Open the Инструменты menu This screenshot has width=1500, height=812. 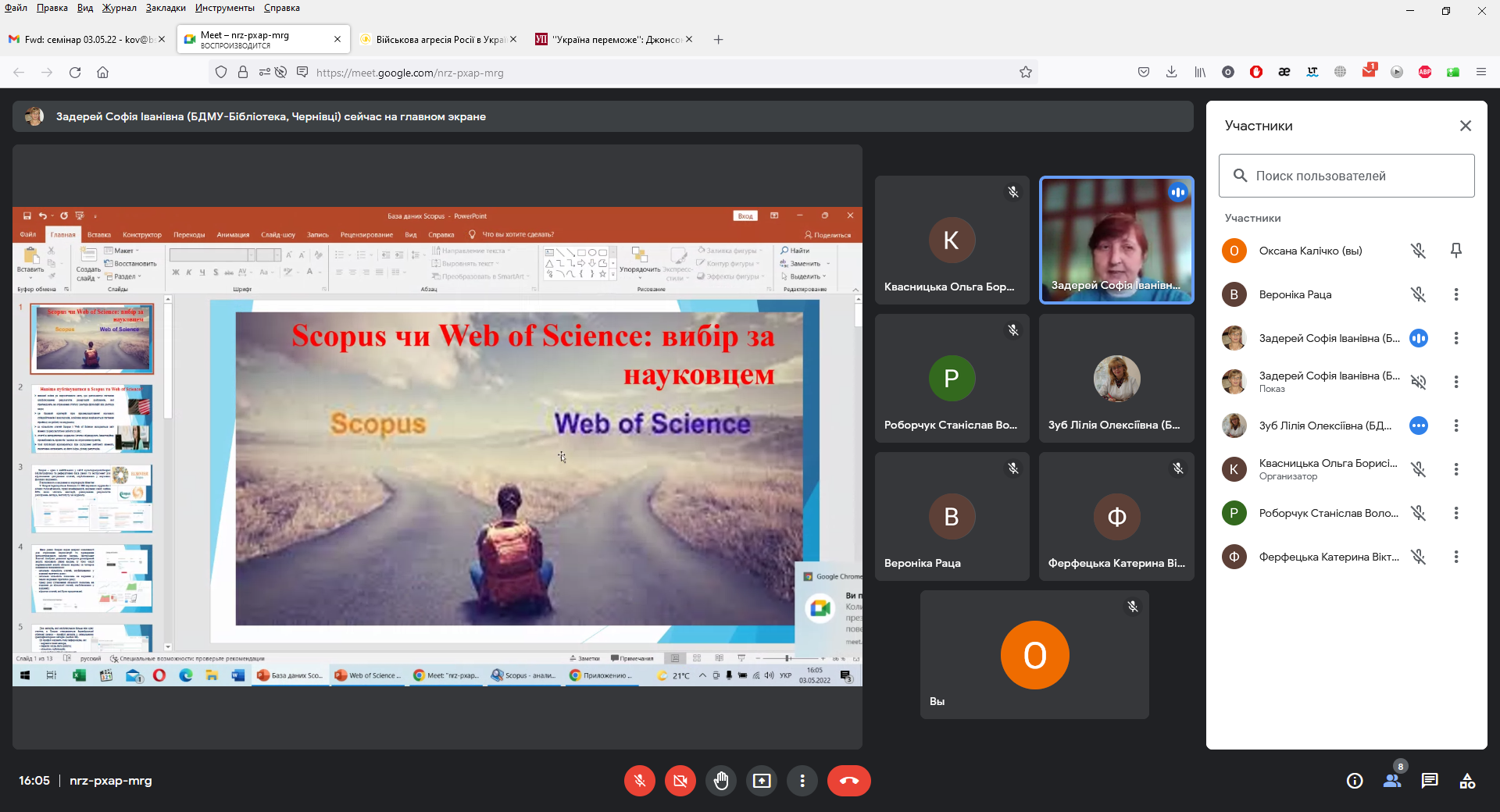[225, 8]
